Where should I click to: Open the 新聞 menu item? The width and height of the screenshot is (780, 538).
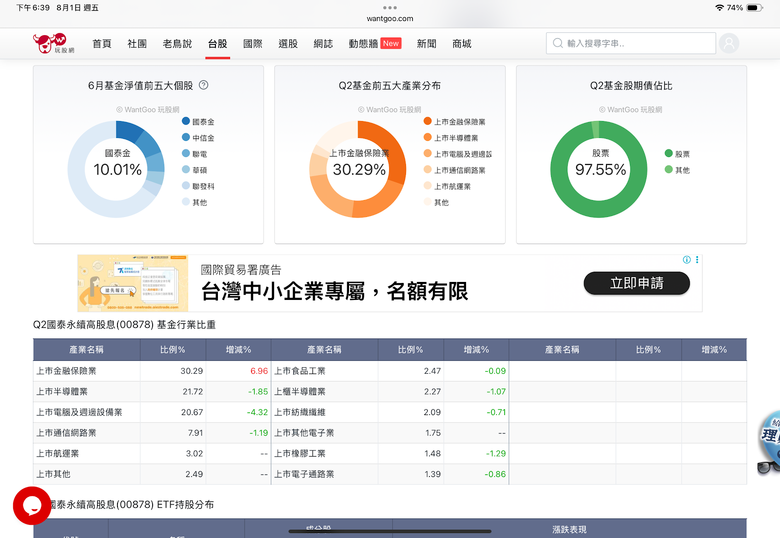(x=426, y=44)
